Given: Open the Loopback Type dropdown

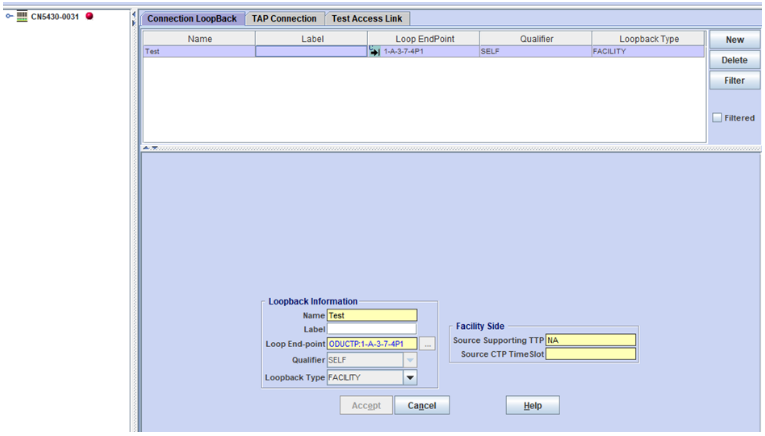Looking at the screenshot, I should click(x=409, y=377).
